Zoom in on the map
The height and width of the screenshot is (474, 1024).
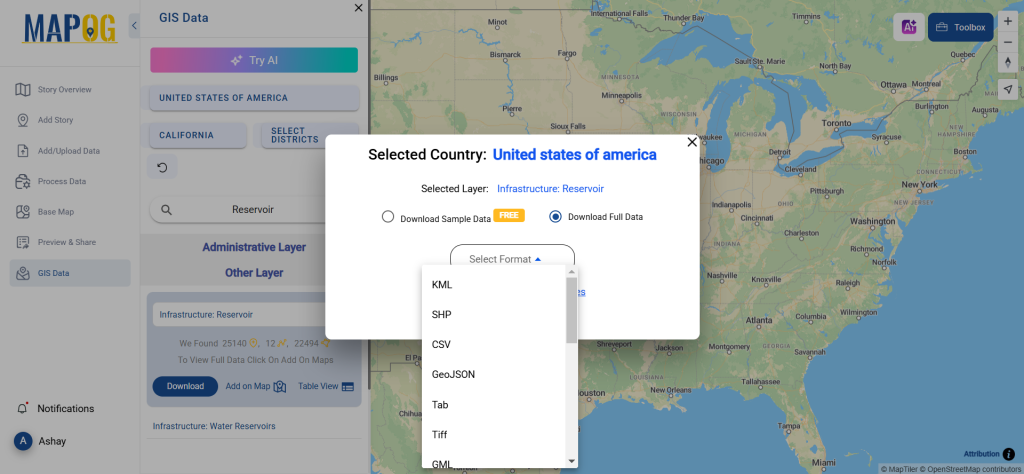click(1008, 20)
